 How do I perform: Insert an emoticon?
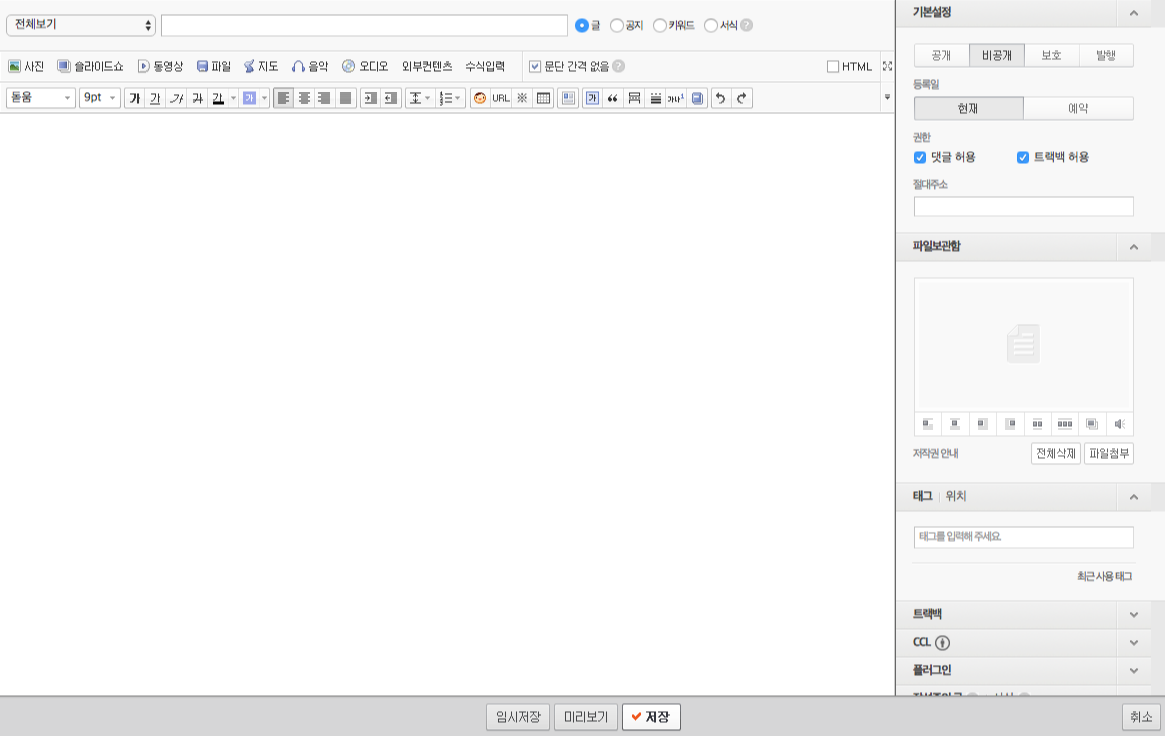pyautogui.click(x=480, y=98)
